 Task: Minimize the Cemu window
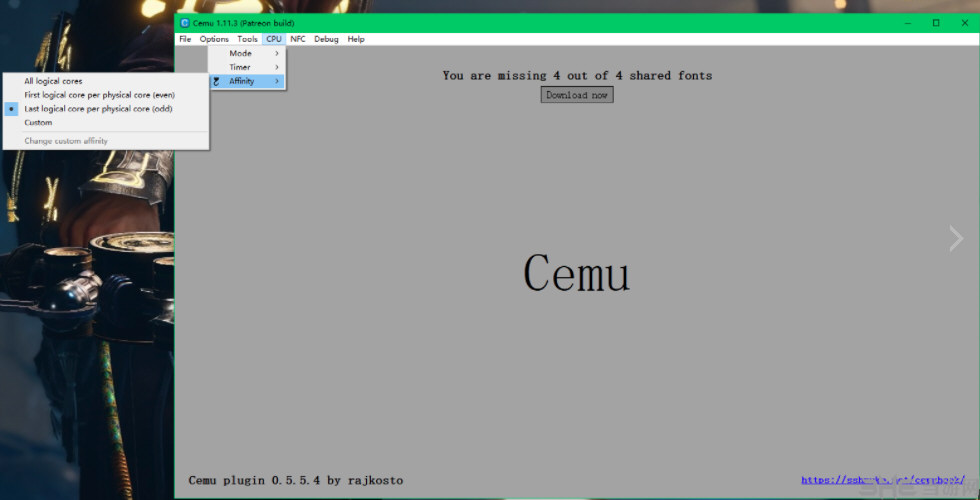[908, 23]
